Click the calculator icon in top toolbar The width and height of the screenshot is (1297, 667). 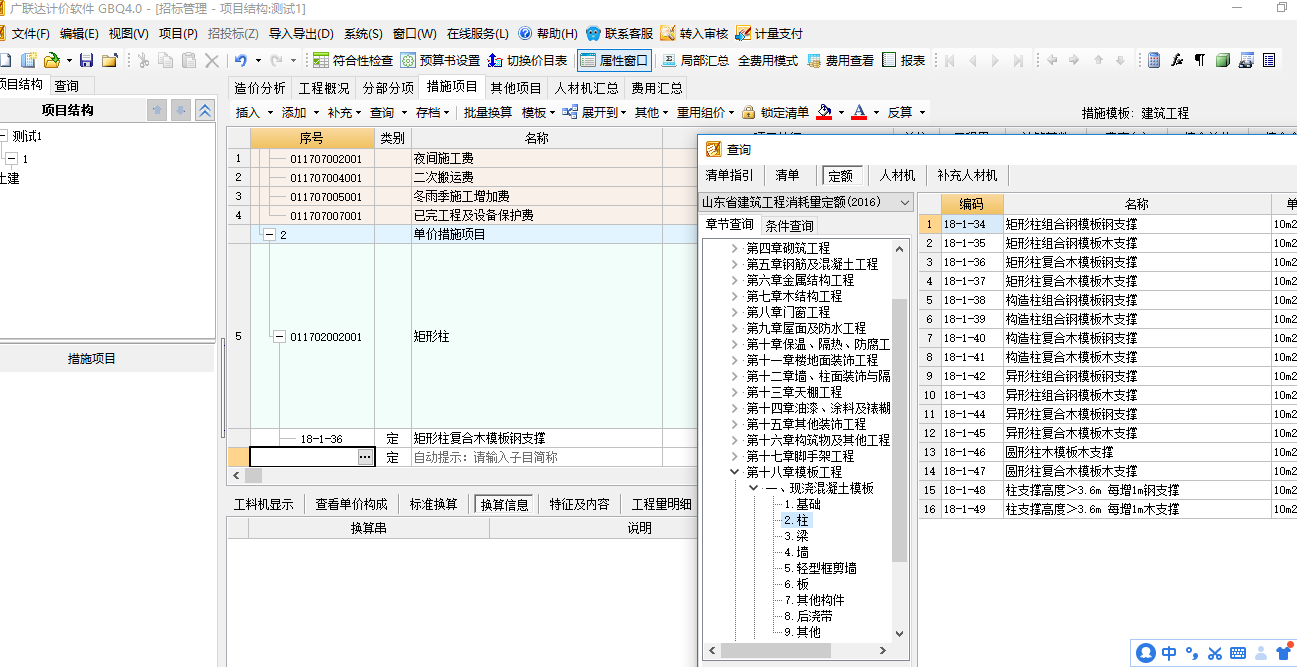tap(1154, 60)
